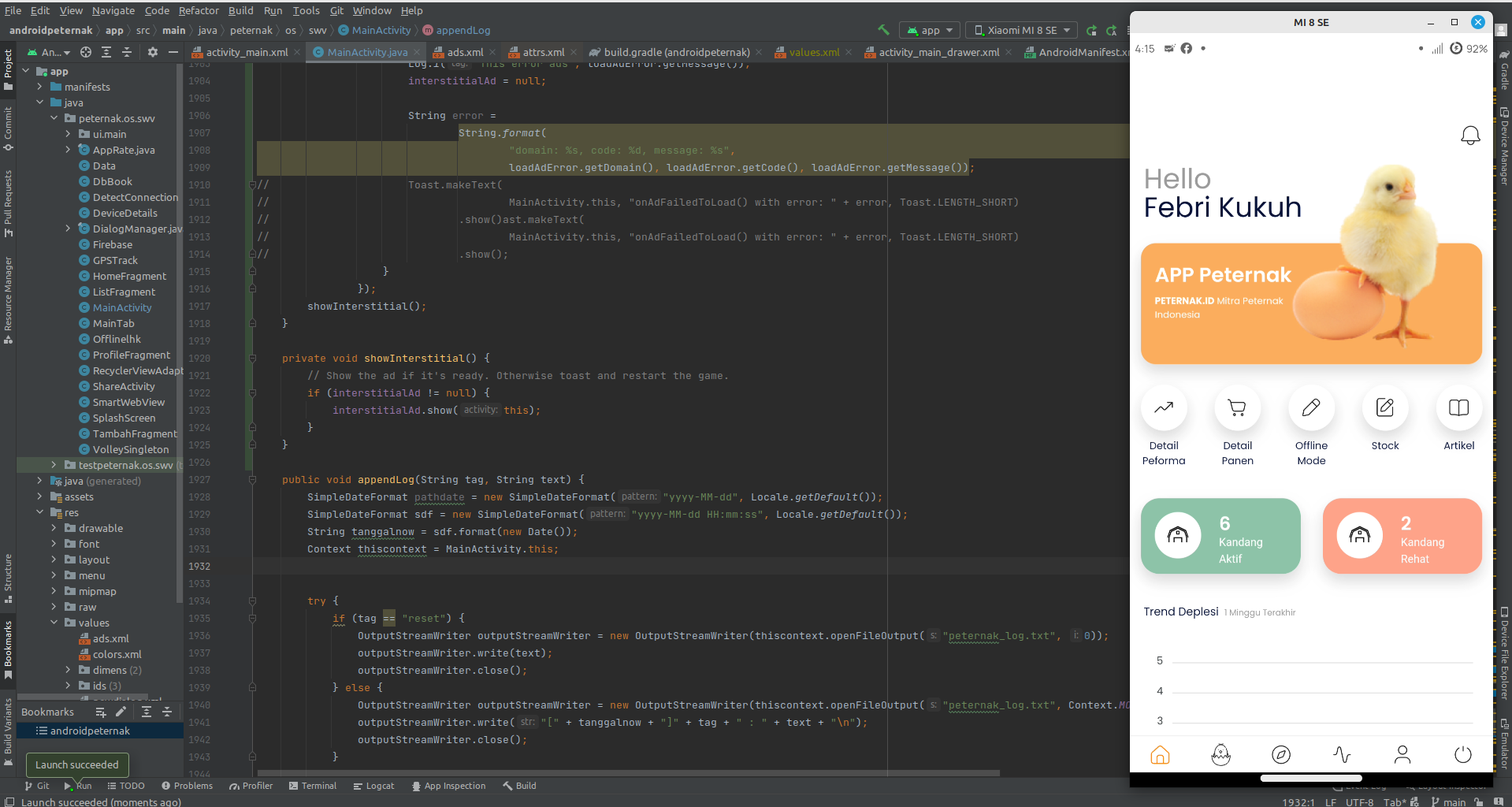
Task: Expand the dimens folder under values
Action: click(x=68, y=670)
